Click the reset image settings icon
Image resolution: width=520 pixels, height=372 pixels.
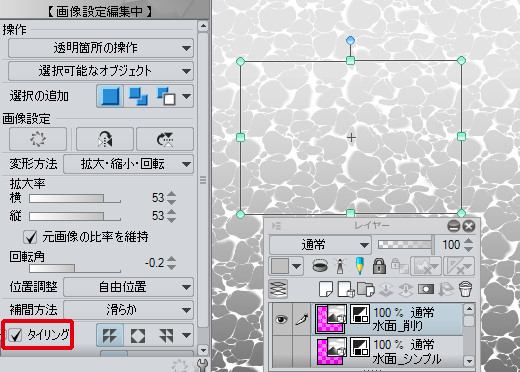(x=38, y=139)
